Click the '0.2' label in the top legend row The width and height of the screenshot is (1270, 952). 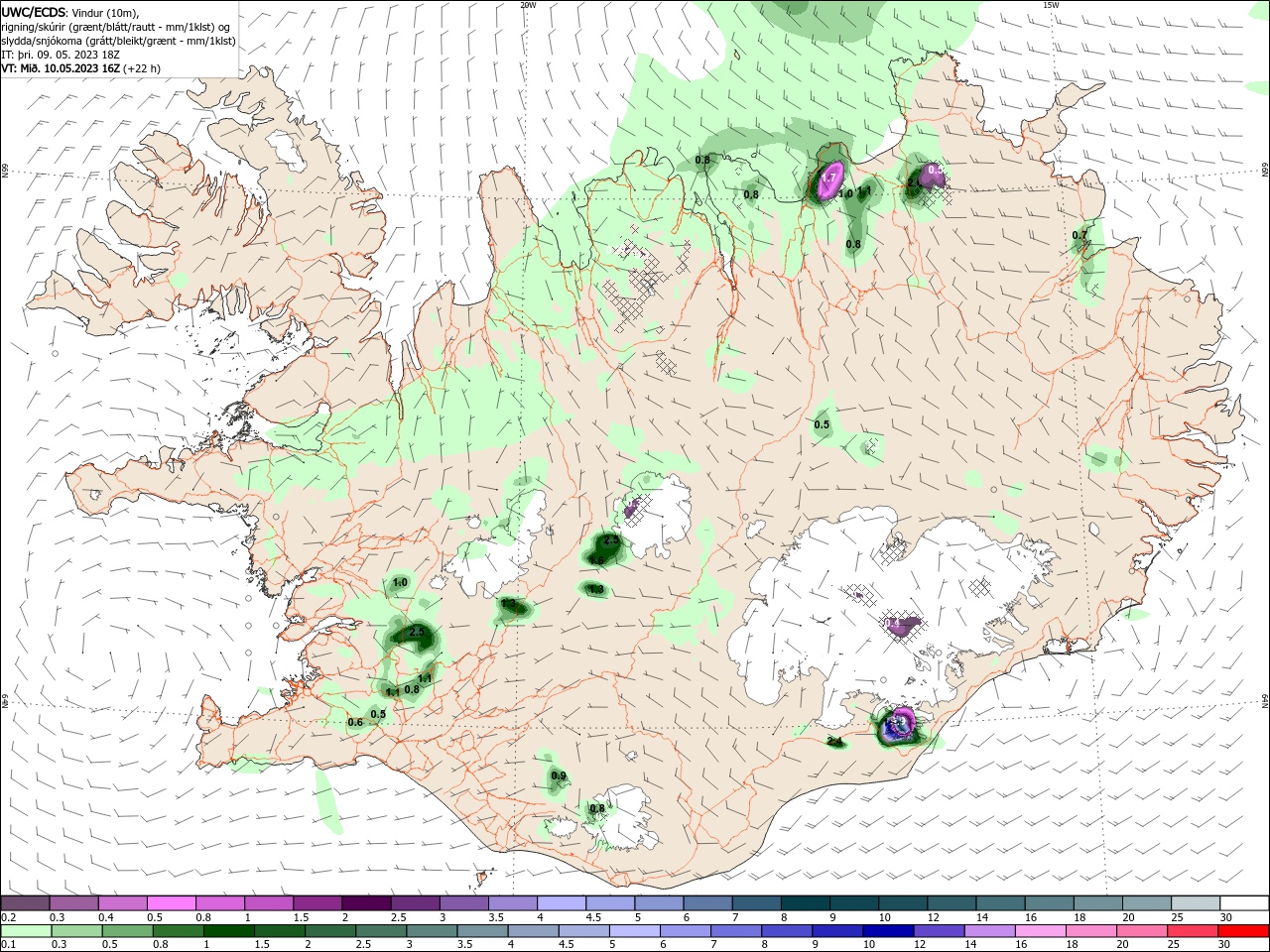[8, 917]
